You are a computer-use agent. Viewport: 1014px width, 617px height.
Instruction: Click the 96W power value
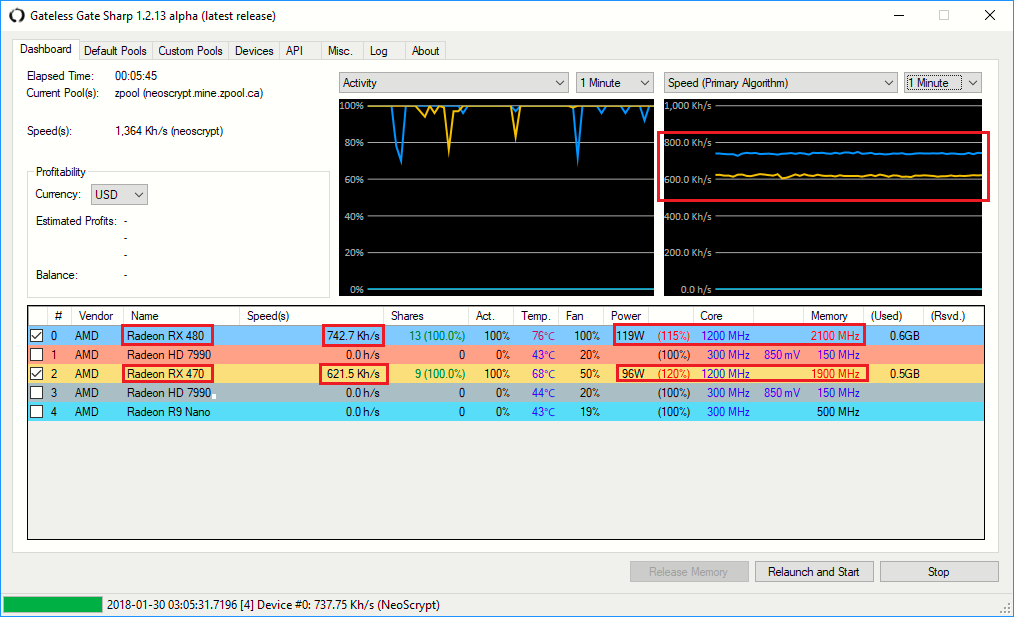click(633, 374)
